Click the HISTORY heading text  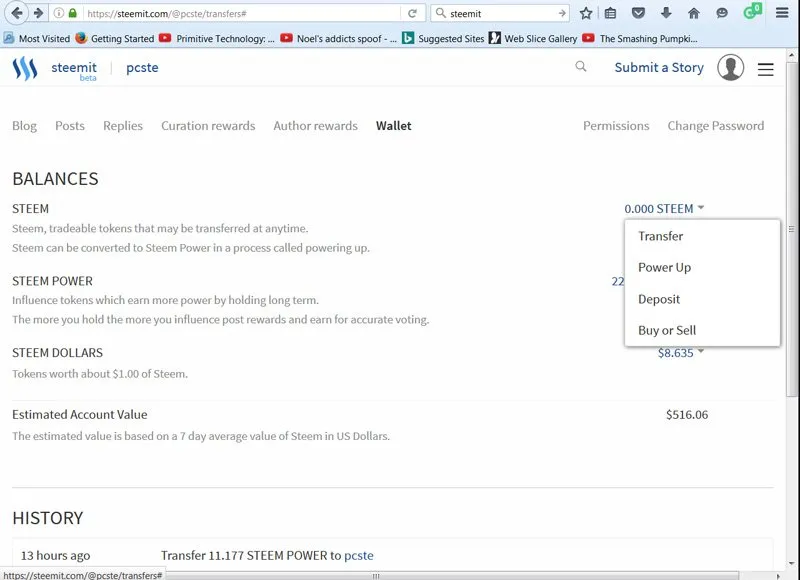click(x=47, y=518)
